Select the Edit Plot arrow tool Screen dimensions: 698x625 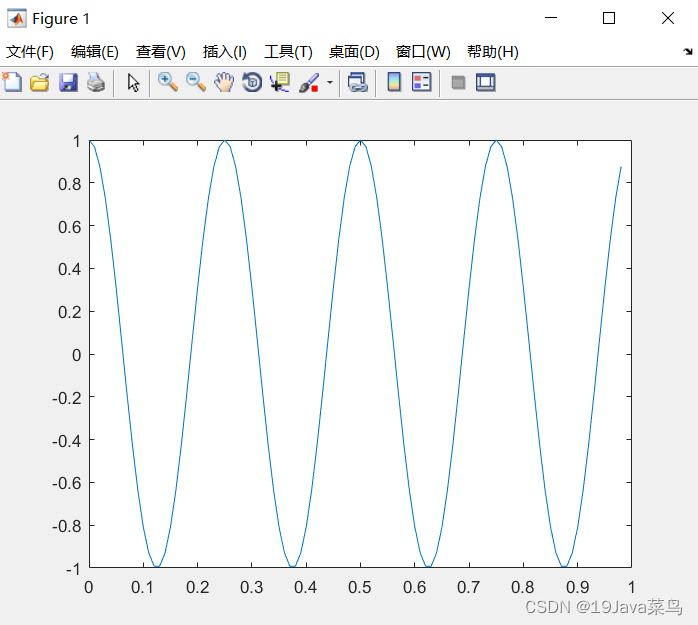pos(133,83)
